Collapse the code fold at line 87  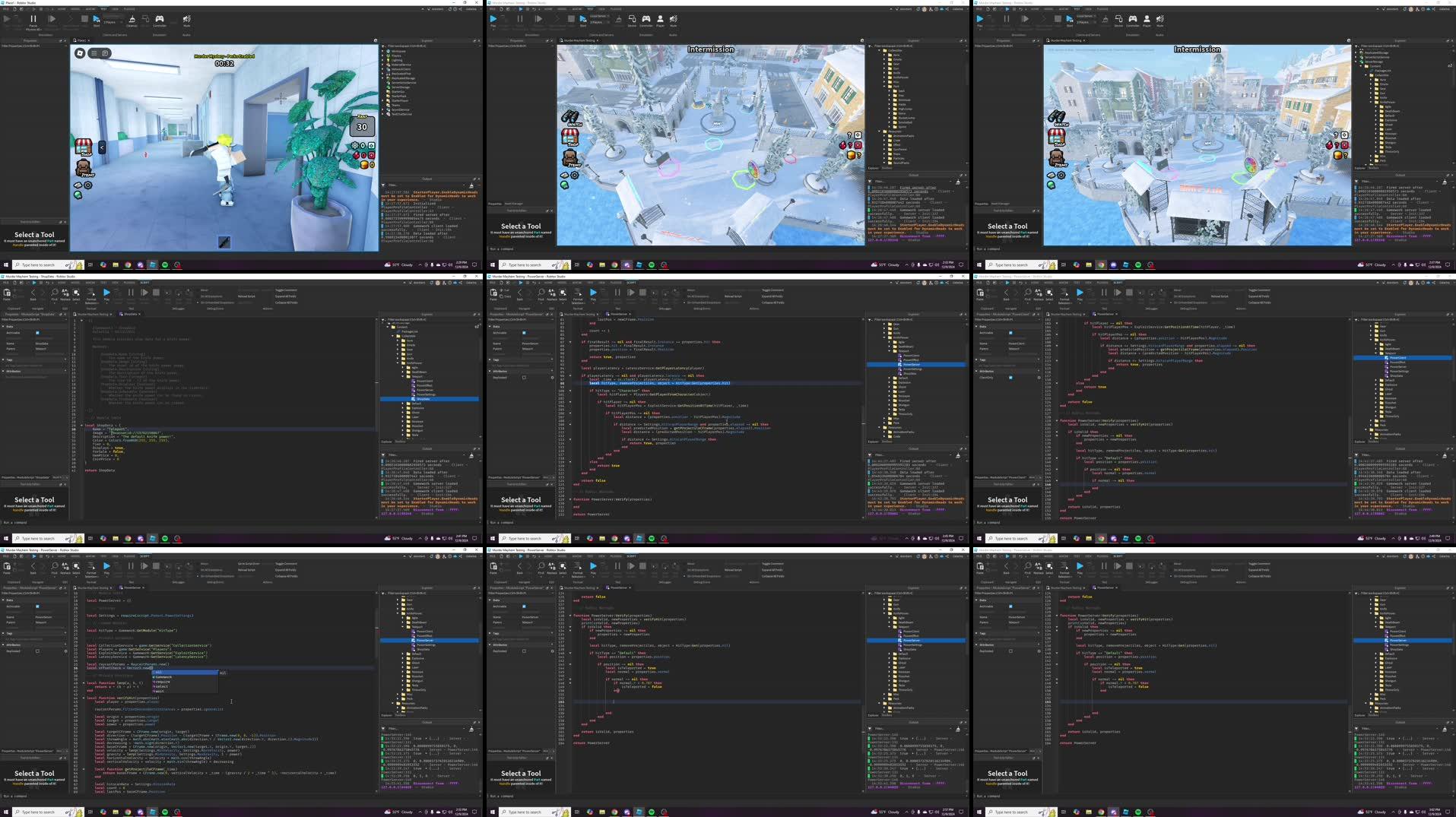571,342
